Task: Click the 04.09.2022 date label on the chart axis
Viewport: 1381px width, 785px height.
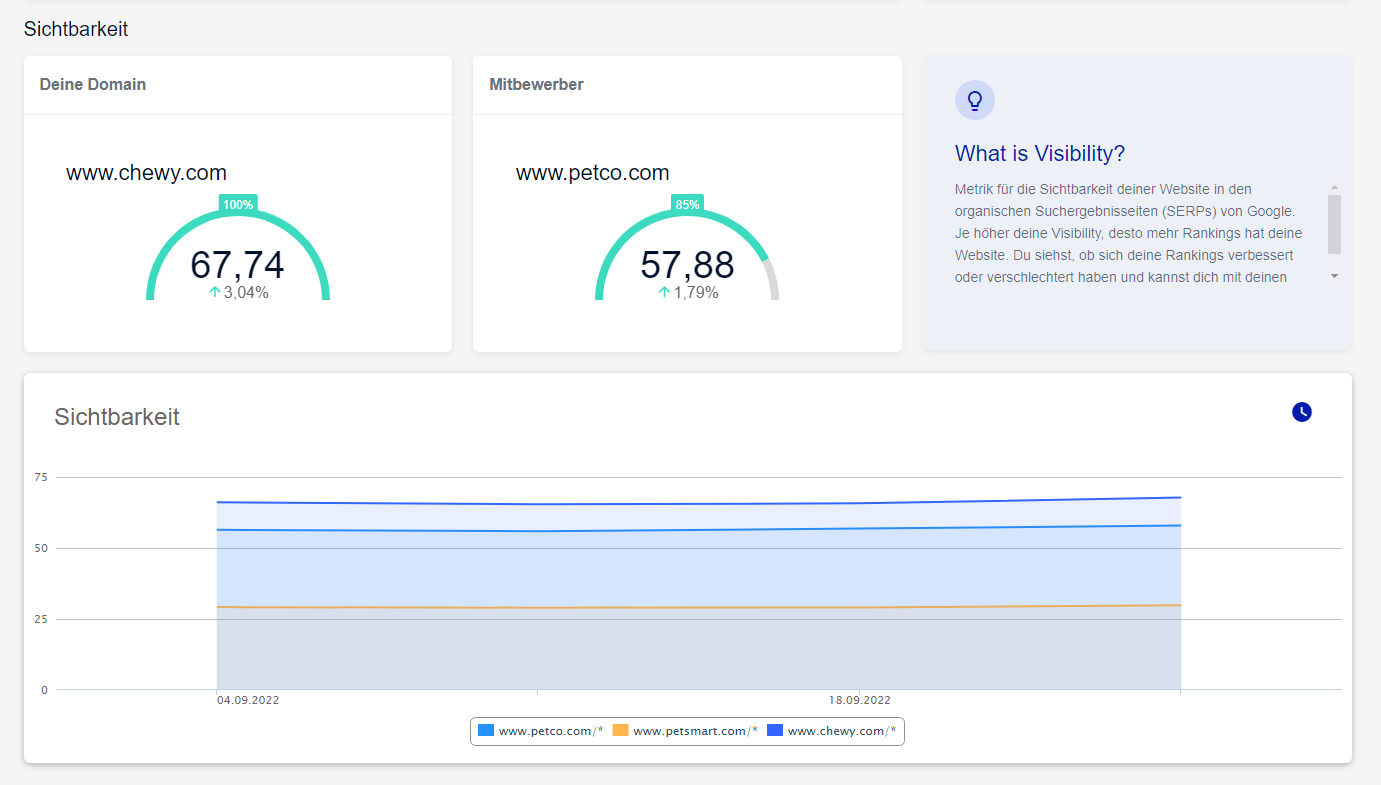Action: click(x=248, y=700)
